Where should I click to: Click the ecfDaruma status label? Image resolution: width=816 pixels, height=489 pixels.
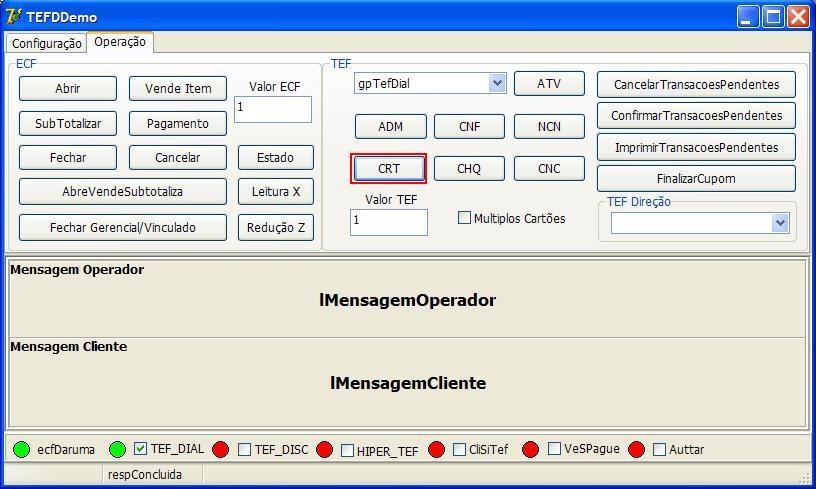(66, 449)
